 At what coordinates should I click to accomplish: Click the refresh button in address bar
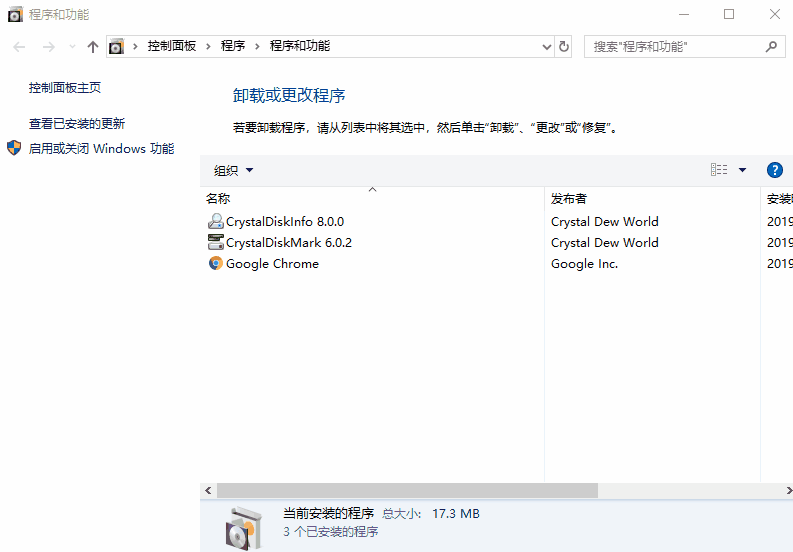click(x=563, y=47)
